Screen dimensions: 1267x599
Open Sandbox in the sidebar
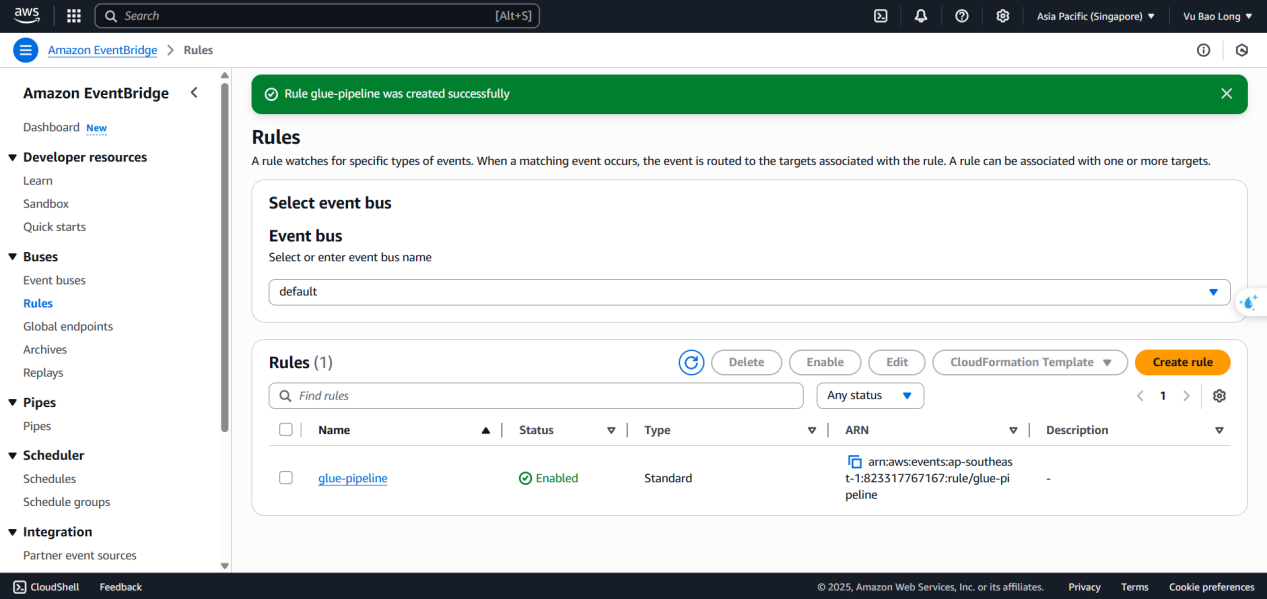tap(46, 204)
